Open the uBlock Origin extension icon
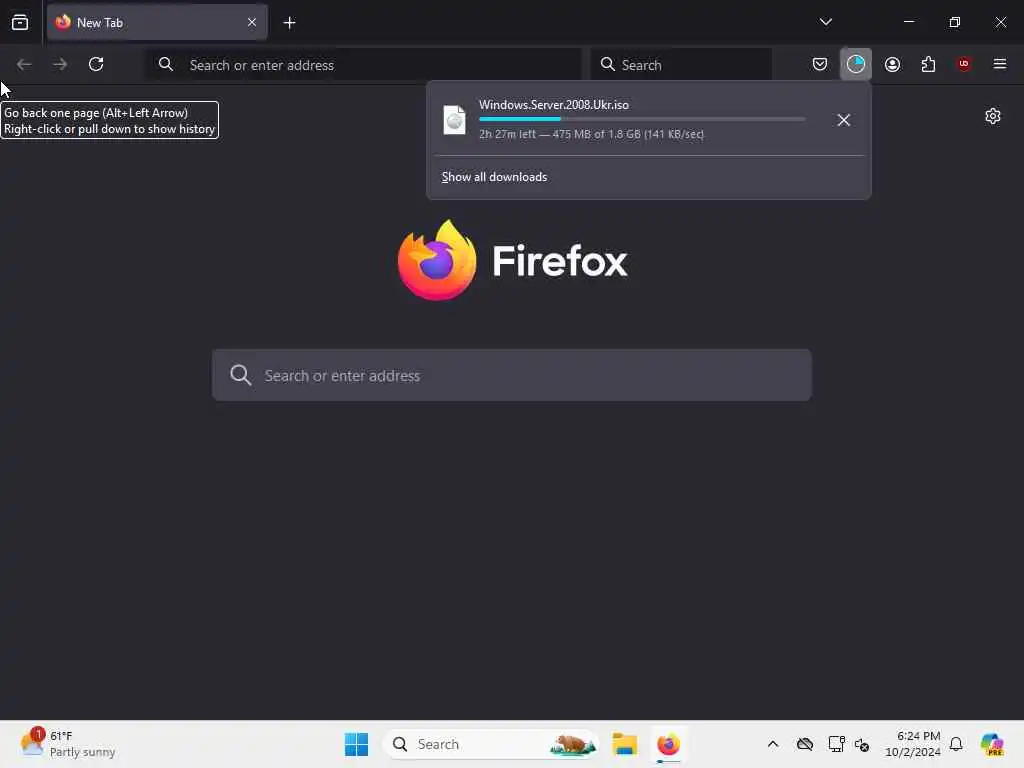 click(964, 64)
